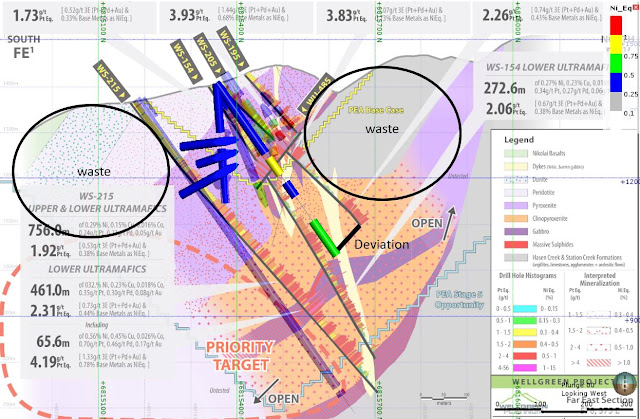Click the Clinopyroxenite legend swatch

516,218
